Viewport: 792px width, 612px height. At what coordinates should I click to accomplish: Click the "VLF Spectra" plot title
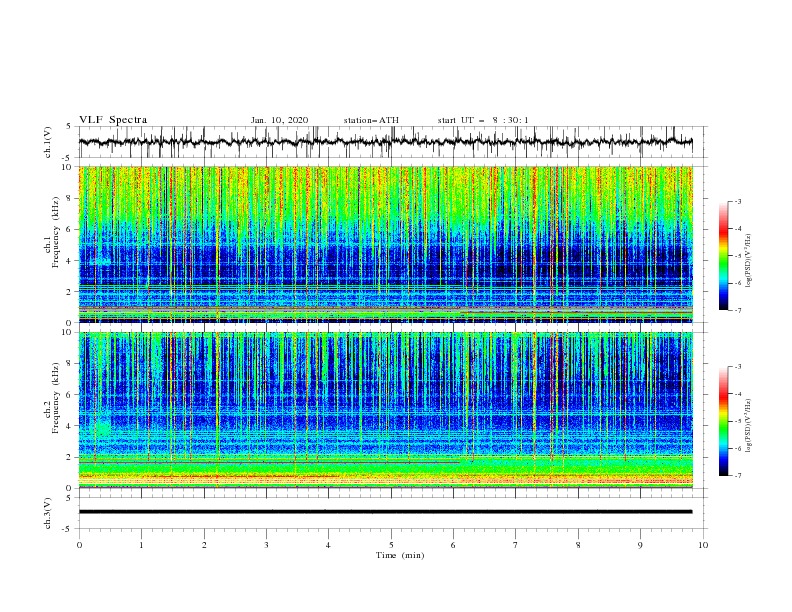click(x=113, y=120)
